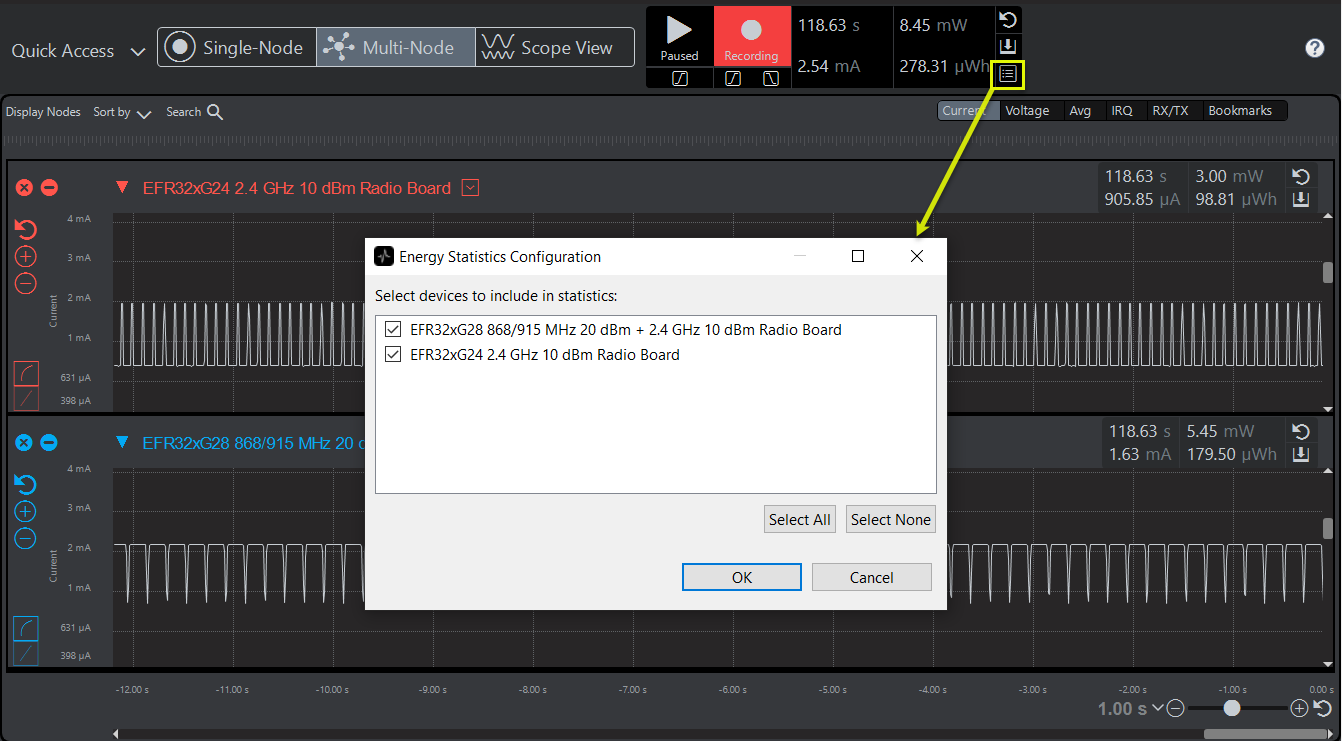Click the help question mark icon
This screenshot has height=741, width=1342.
pyautogui.click(x=1315, y=48)
